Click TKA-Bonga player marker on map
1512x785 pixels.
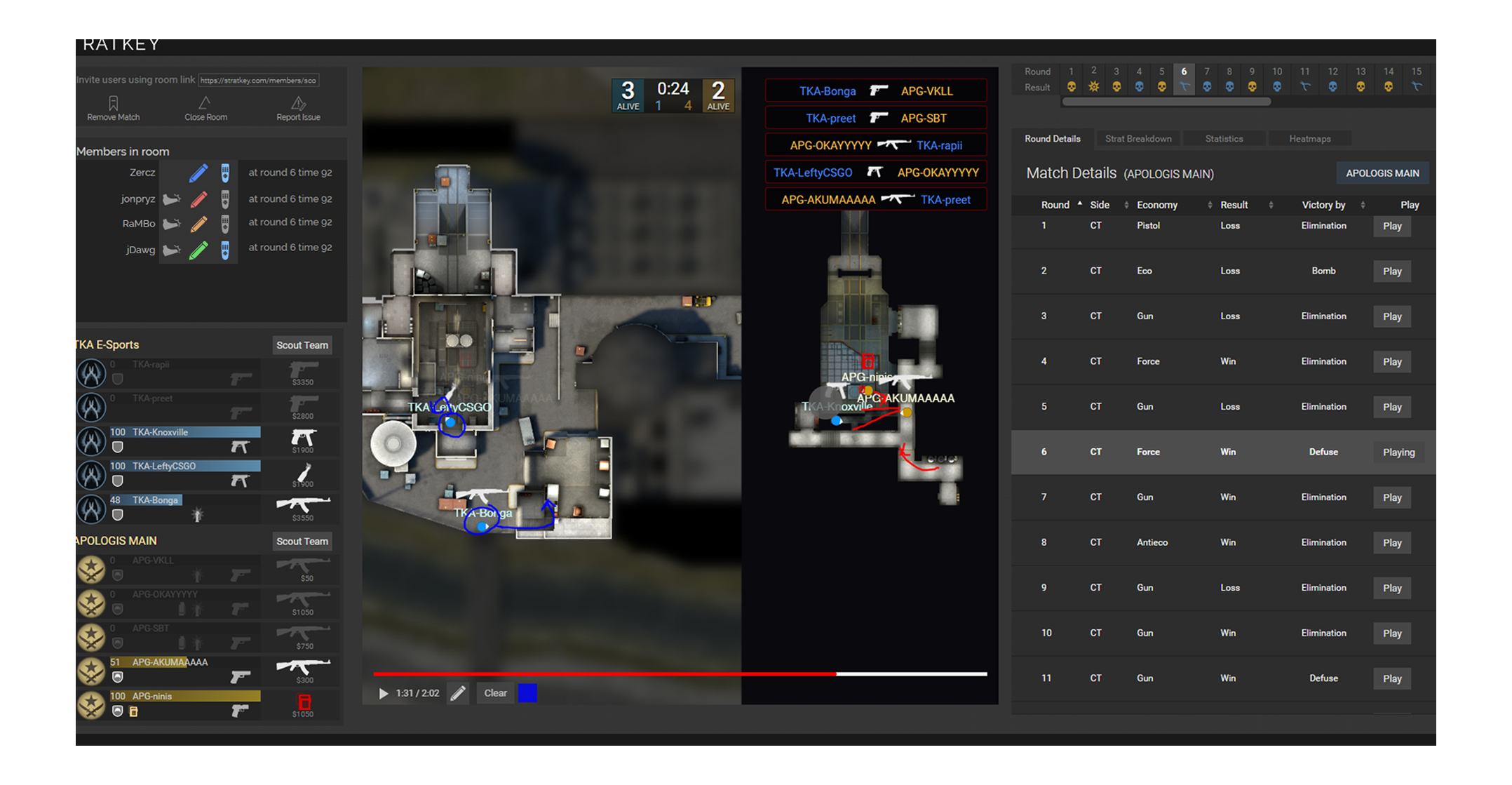pos(482,525)
